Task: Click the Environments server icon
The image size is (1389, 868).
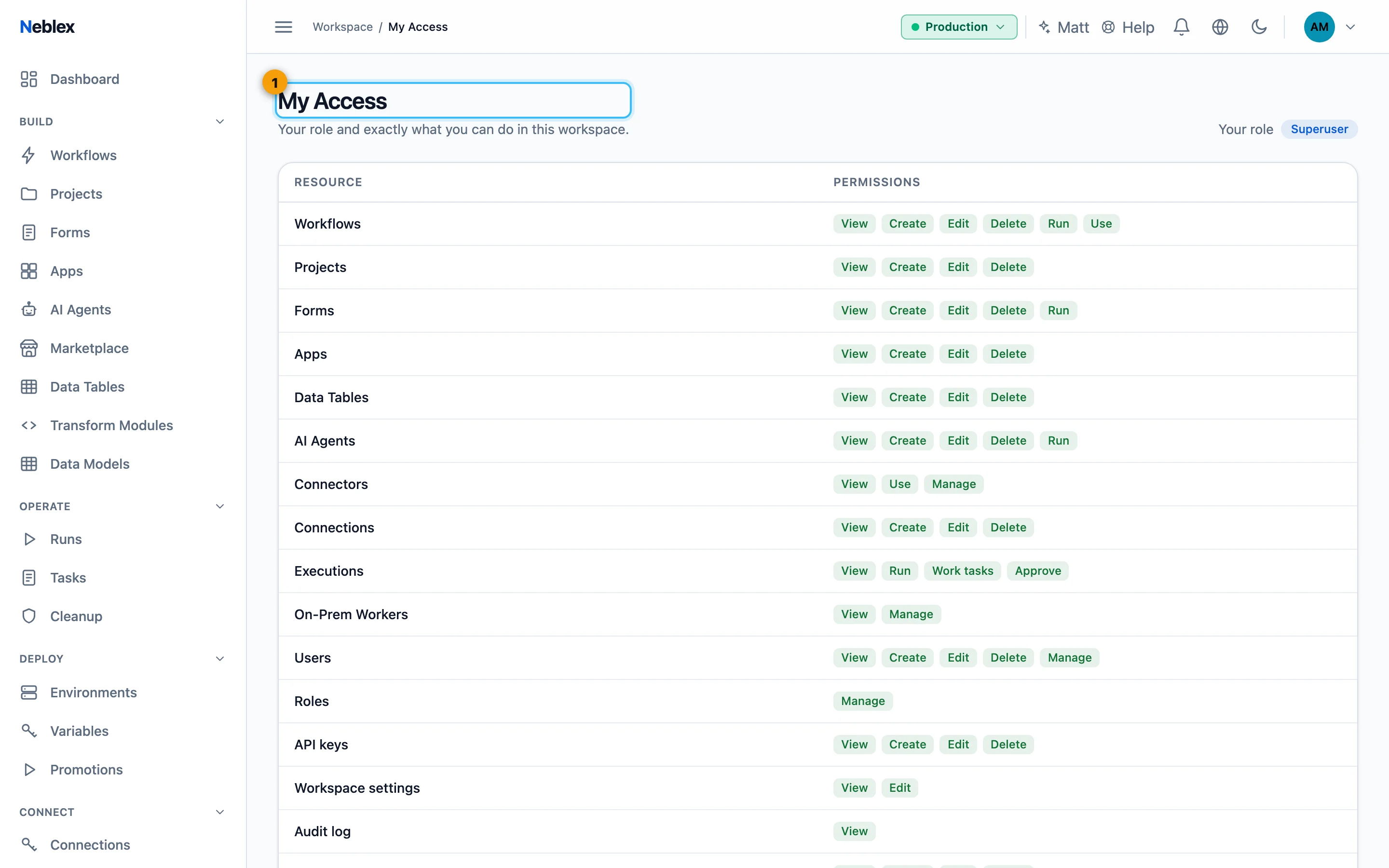Action: pos(29,692)
